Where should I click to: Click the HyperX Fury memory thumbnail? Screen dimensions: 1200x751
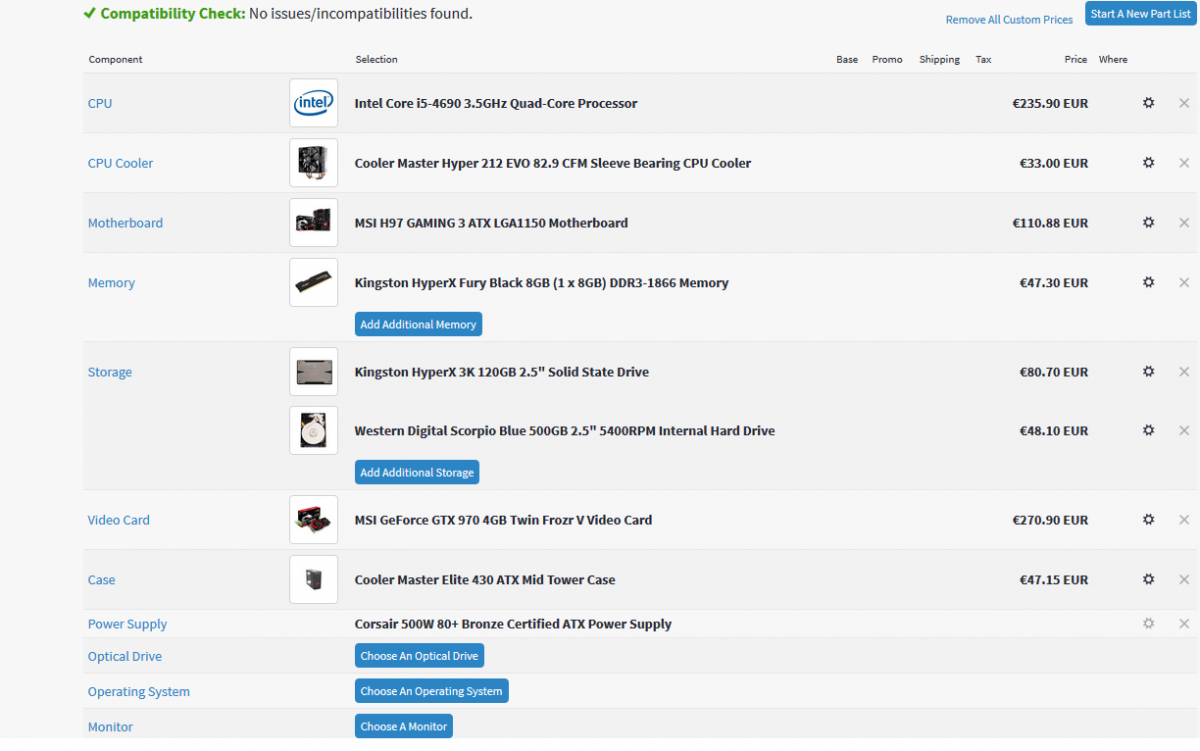coord(314,283)
